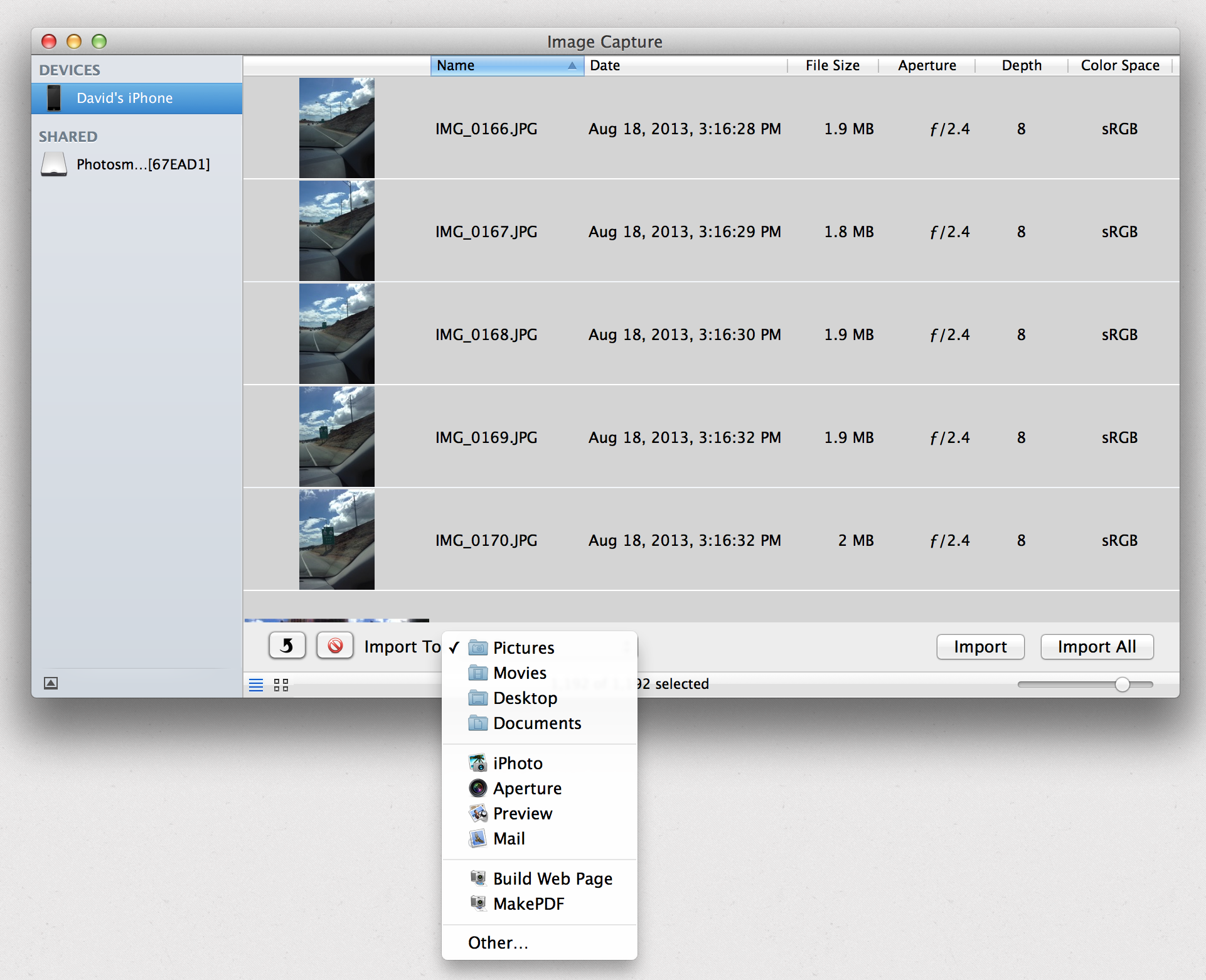Choose Movies folder in Import To menu
Image resolution: width=1206 pixels, height=980 pixels.
[x=540, y=673]
